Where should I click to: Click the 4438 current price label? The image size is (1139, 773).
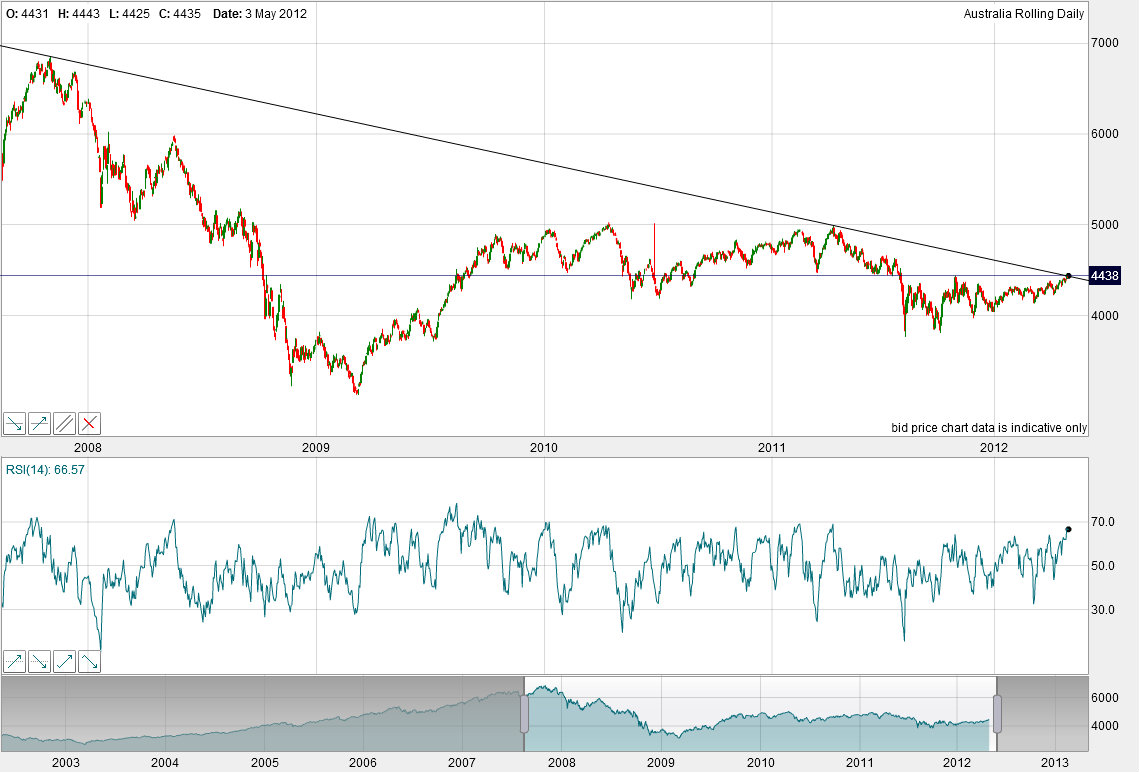(1104, 276)
